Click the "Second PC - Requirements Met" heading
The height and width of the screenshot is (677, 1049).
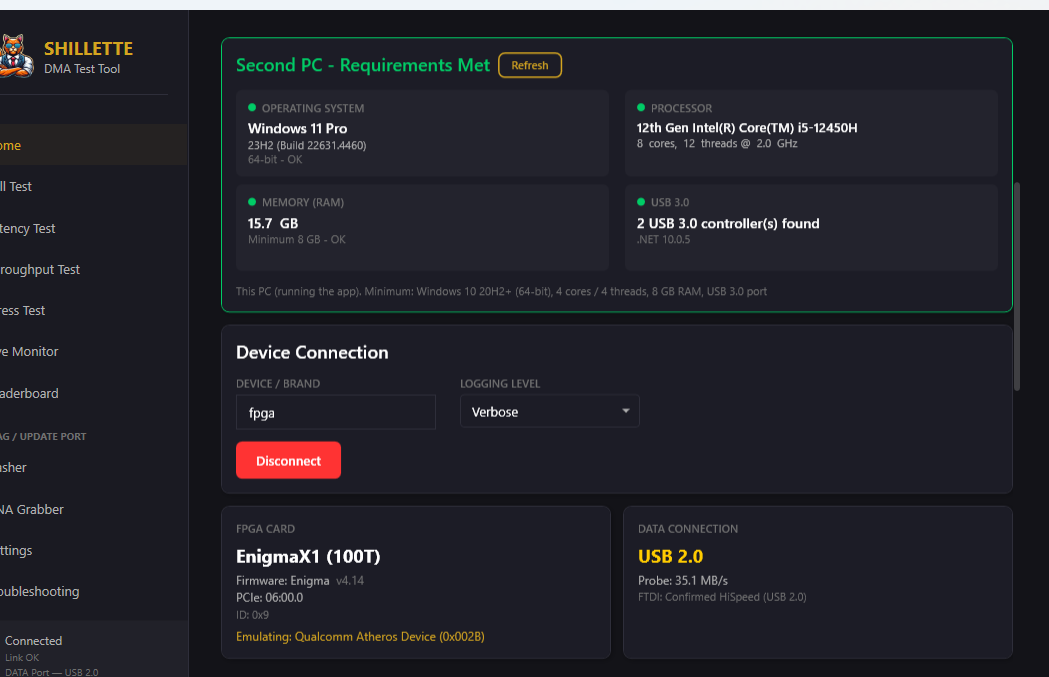pyautogui.click(x=363, y=65)
